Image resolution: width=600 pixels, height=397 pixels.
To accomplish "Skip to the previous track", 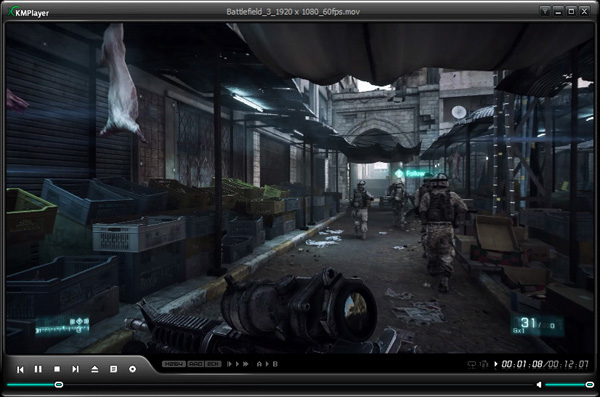I will (x=20, y=369).
